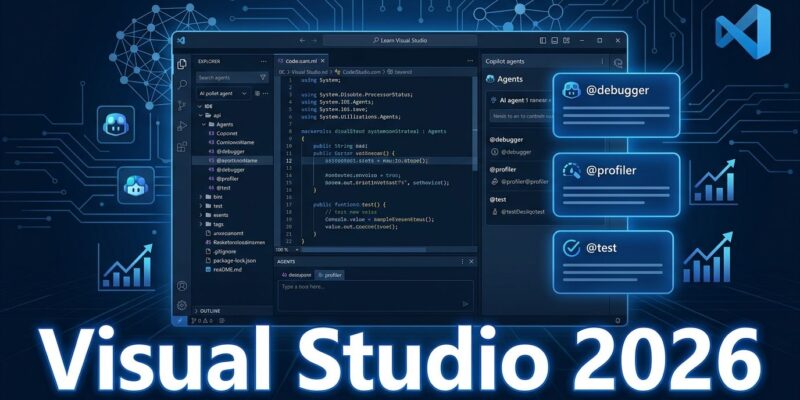The image size is (800, 400).
Task: Open the reaDME.md file
Action: (222, 269)
